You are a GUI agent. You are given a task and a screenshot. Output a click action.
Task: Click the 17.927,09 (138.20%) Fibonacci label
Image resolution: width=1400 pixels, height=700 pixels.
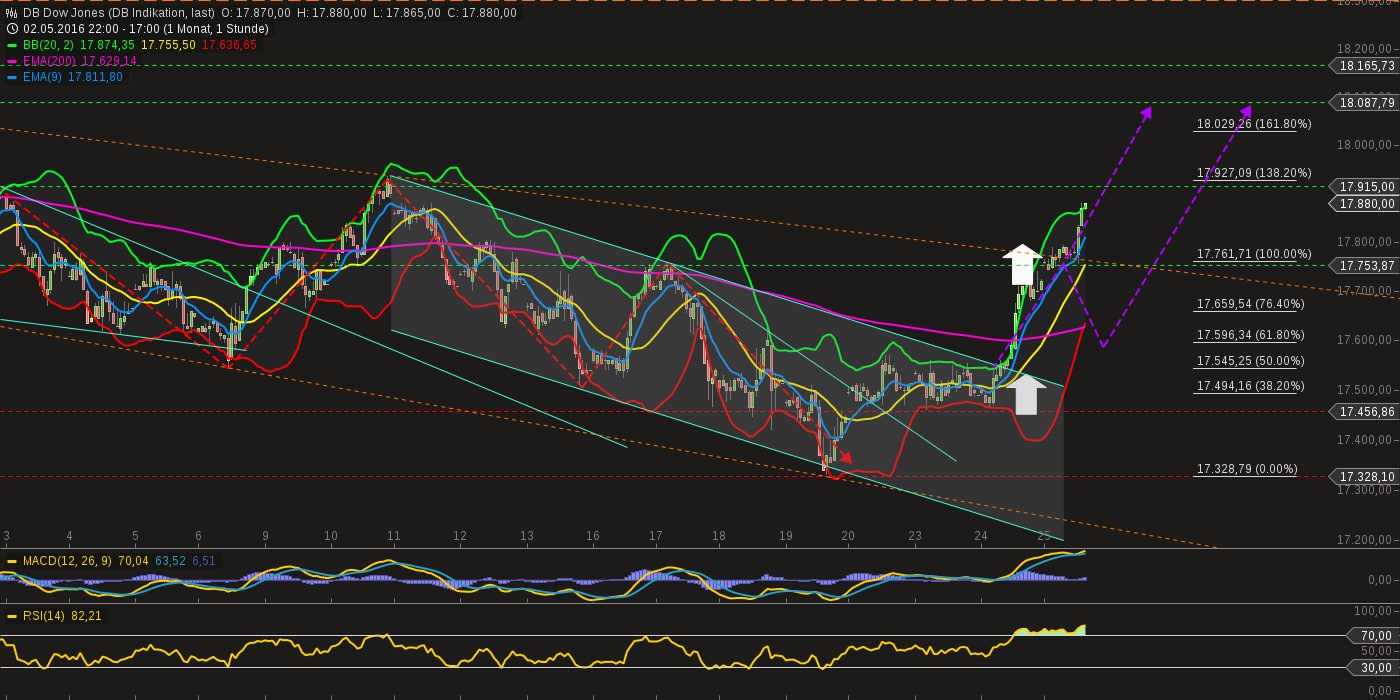pos(1254,173)
